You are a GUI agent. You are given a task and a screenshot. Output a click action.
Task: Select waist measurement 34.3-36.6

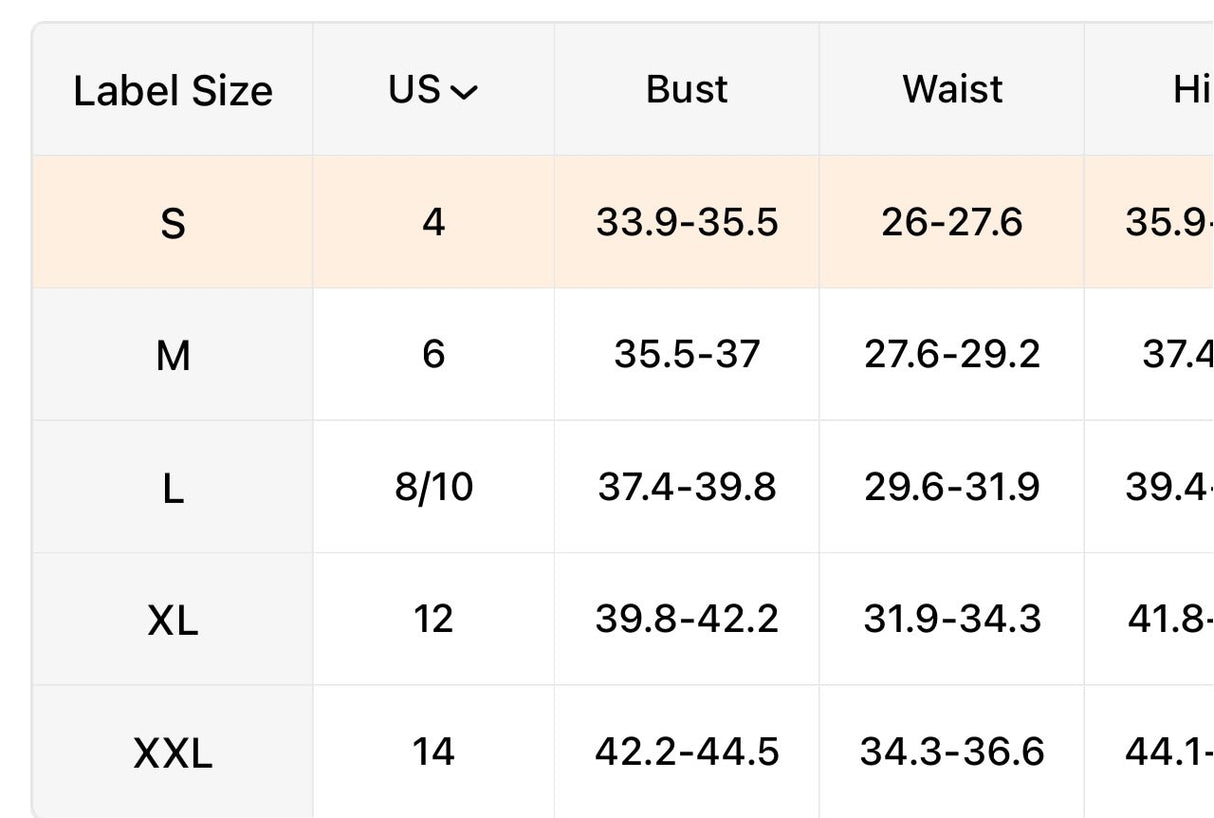pyautogui.click(x=952, y=751)
